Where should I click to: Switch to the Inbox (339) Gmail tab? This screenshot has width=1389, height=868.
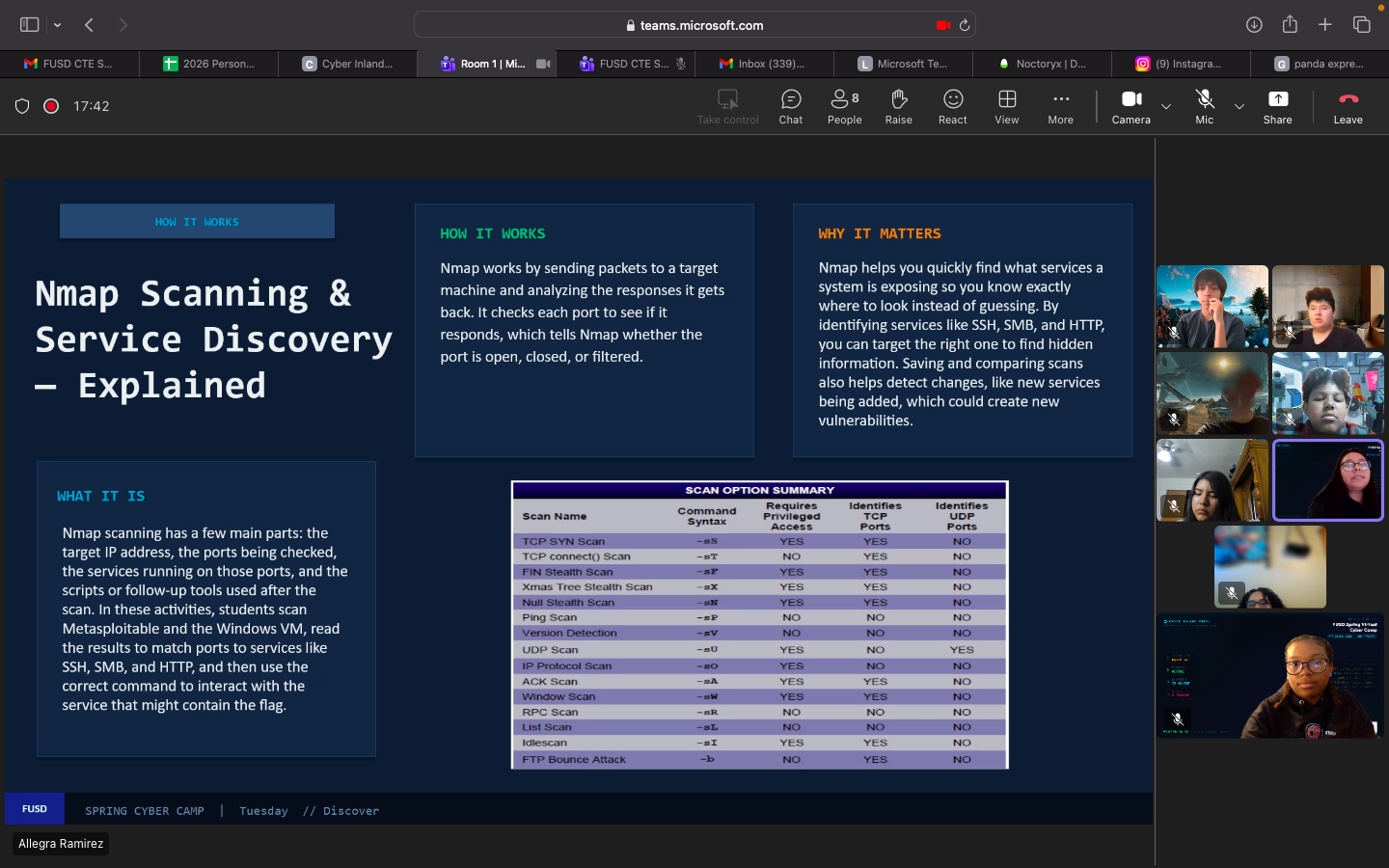pos(764,64)
